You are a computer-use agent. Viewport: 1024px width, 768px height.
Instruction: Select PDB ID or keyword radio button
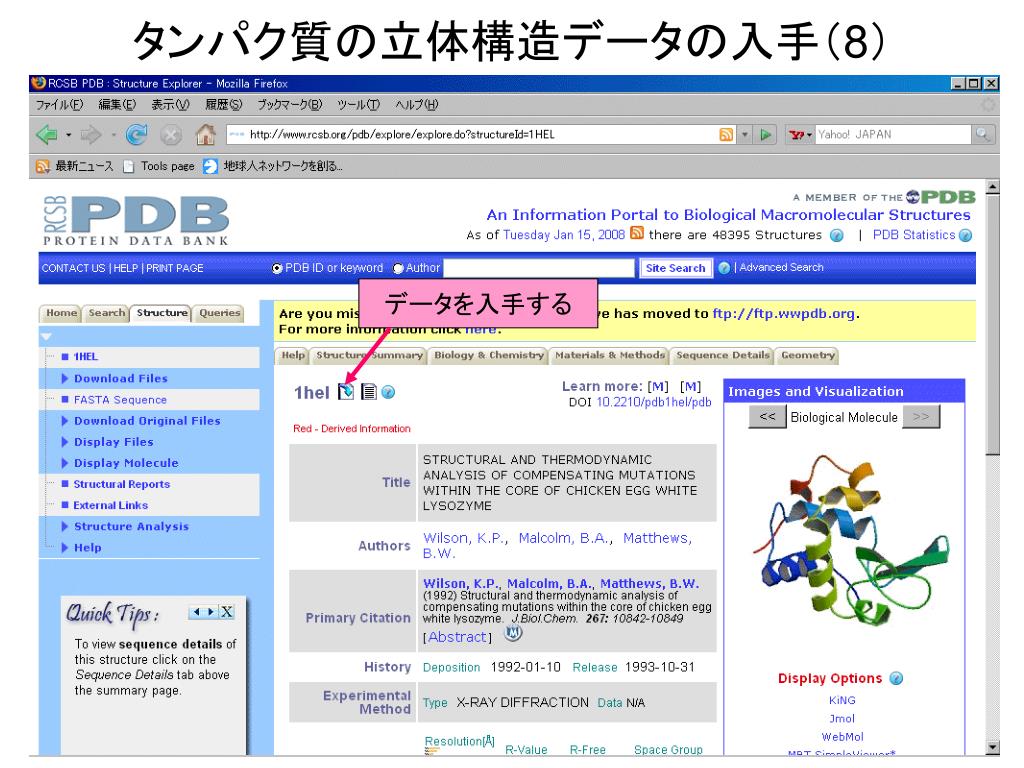(277, 268)
